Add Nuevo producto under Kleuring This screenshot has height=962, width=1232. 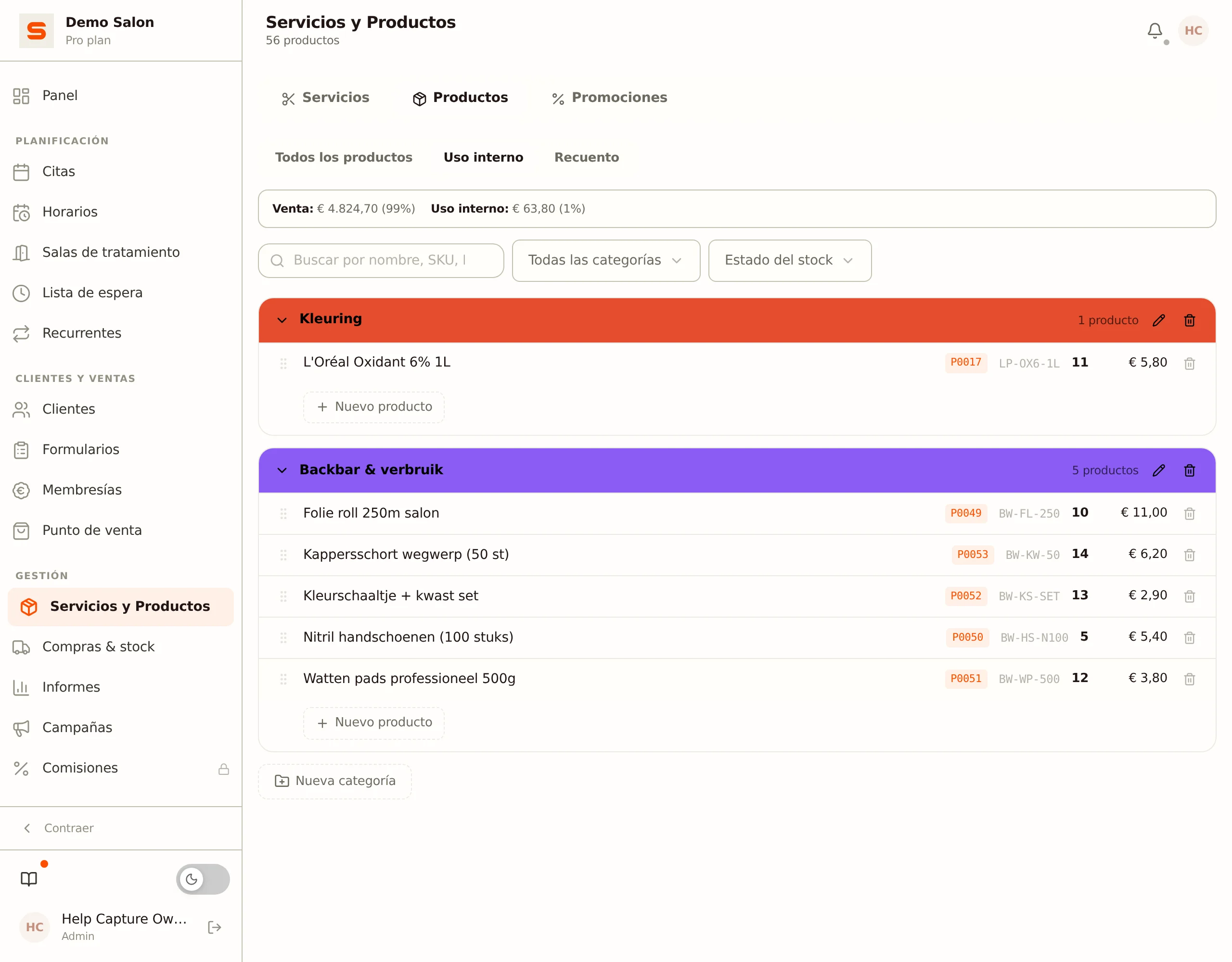(373, 406)
